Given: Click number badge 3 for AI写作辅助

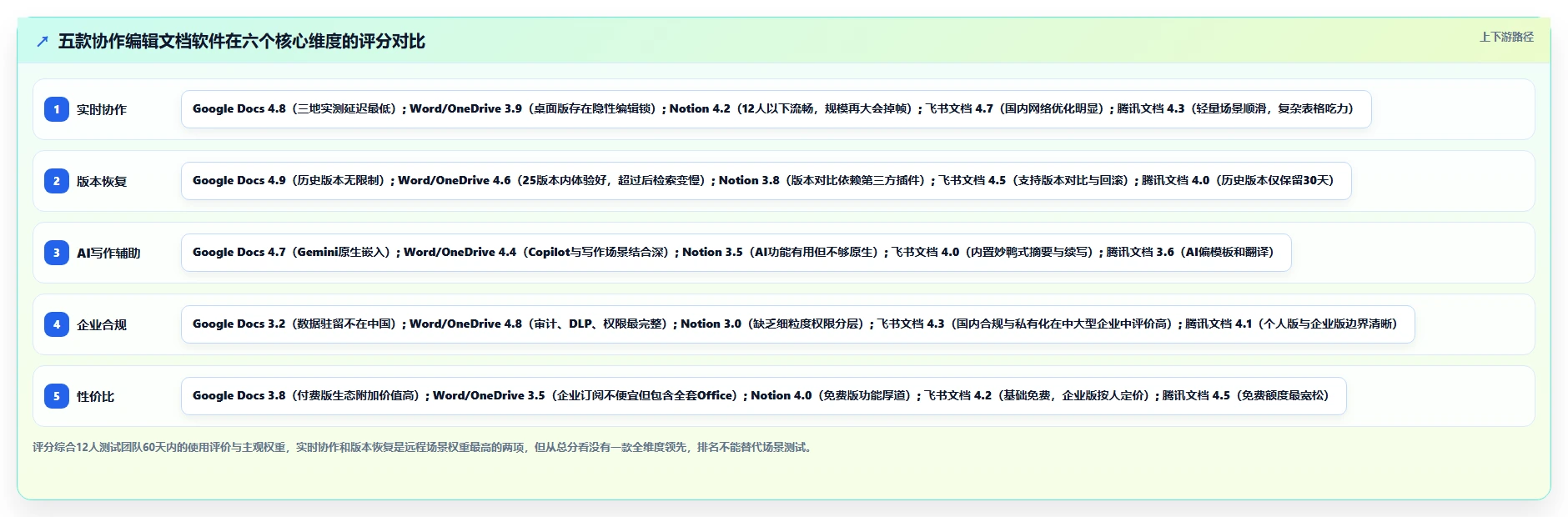Looking at the screenshot, I should [57, 253].
